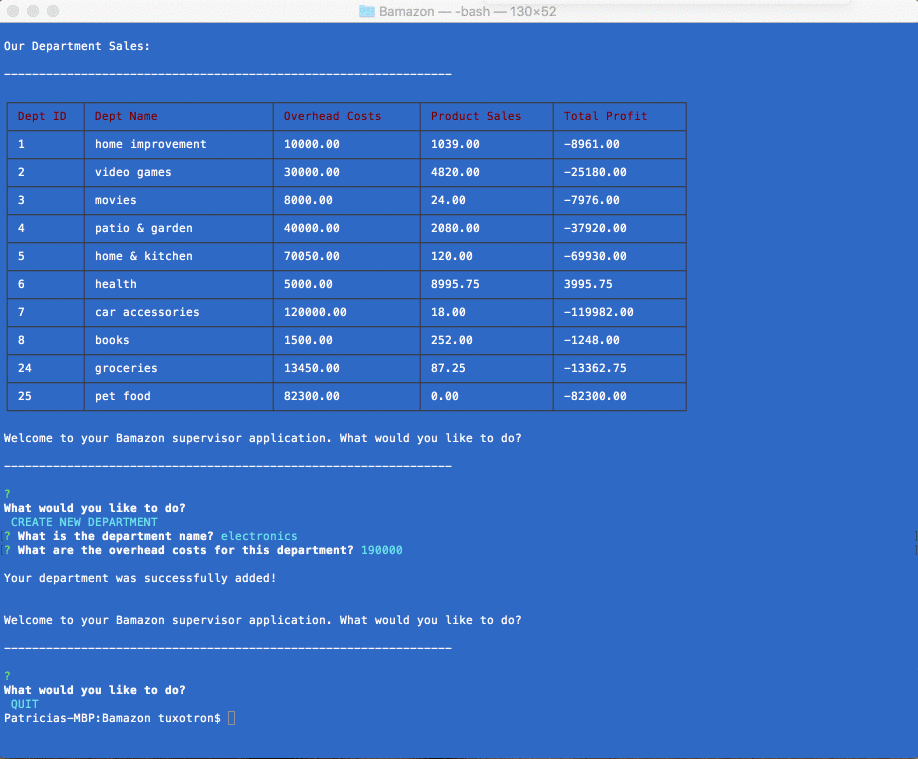This screenshot has width=918, height=759.
Task: Click product sales value 8995.75
Action: (x=455, y=284)
